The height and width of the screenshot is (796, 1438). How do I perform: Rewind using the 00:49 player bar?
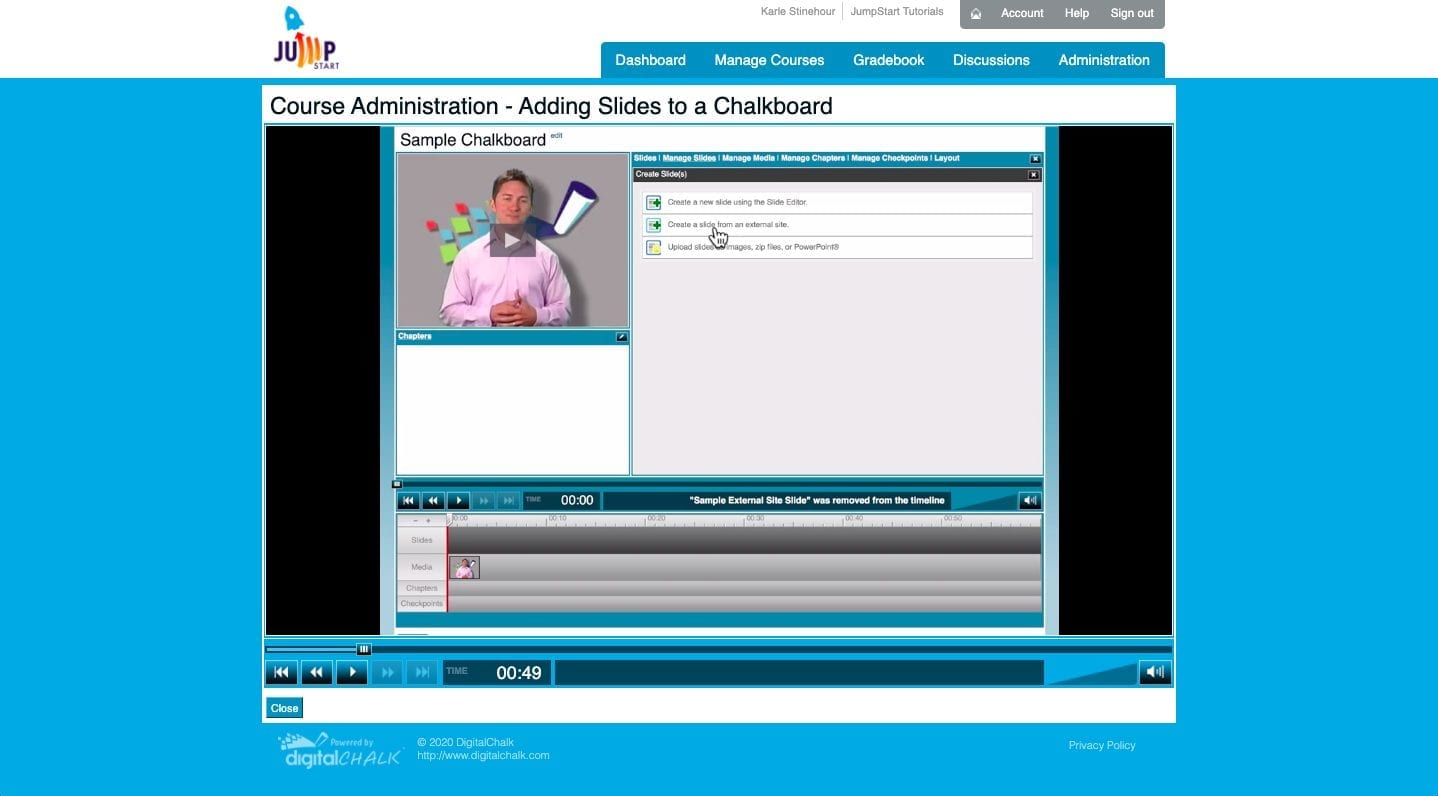tap(317, 673)
